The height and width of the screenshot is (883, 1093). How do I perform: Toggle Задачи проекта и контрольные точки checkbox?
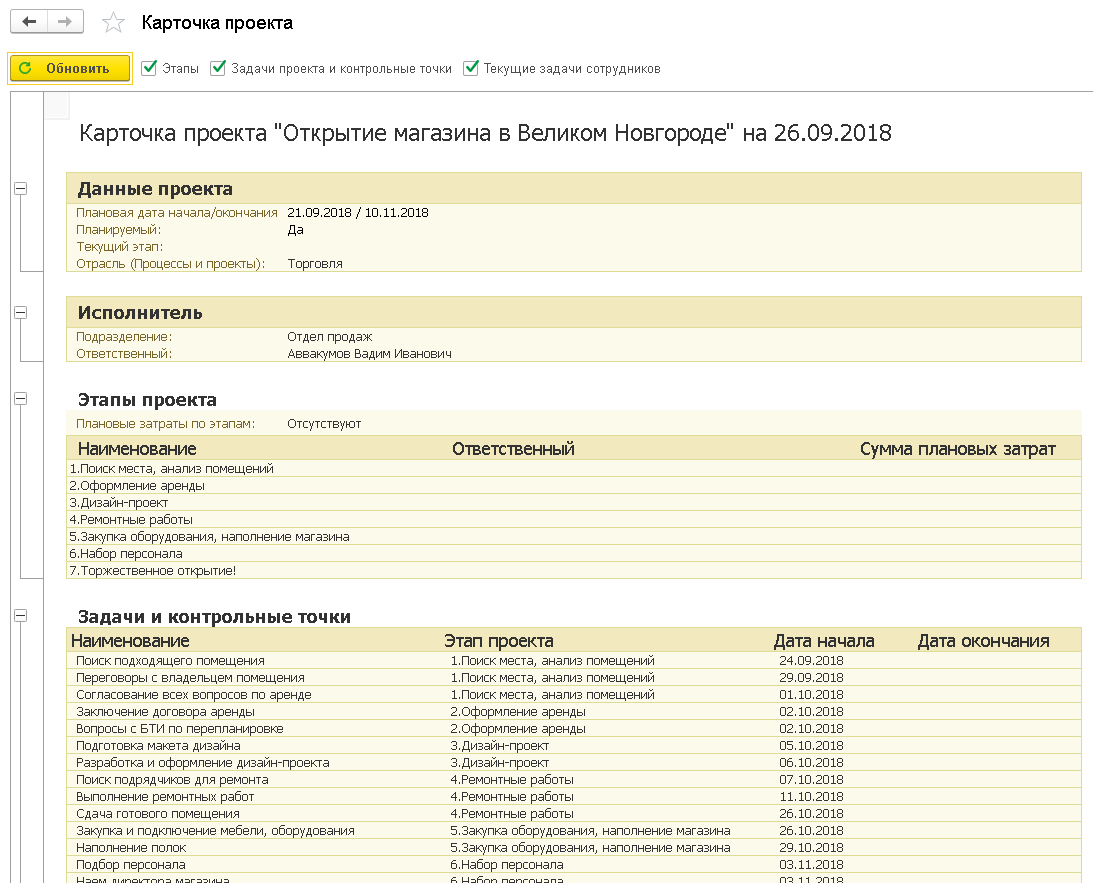click(x=218, y=68)
